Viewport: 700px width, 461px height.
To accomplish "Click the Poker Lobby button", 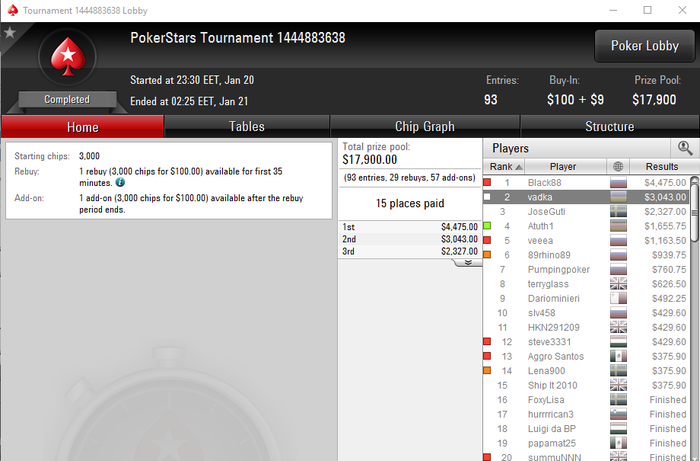I will click(645, 46).
